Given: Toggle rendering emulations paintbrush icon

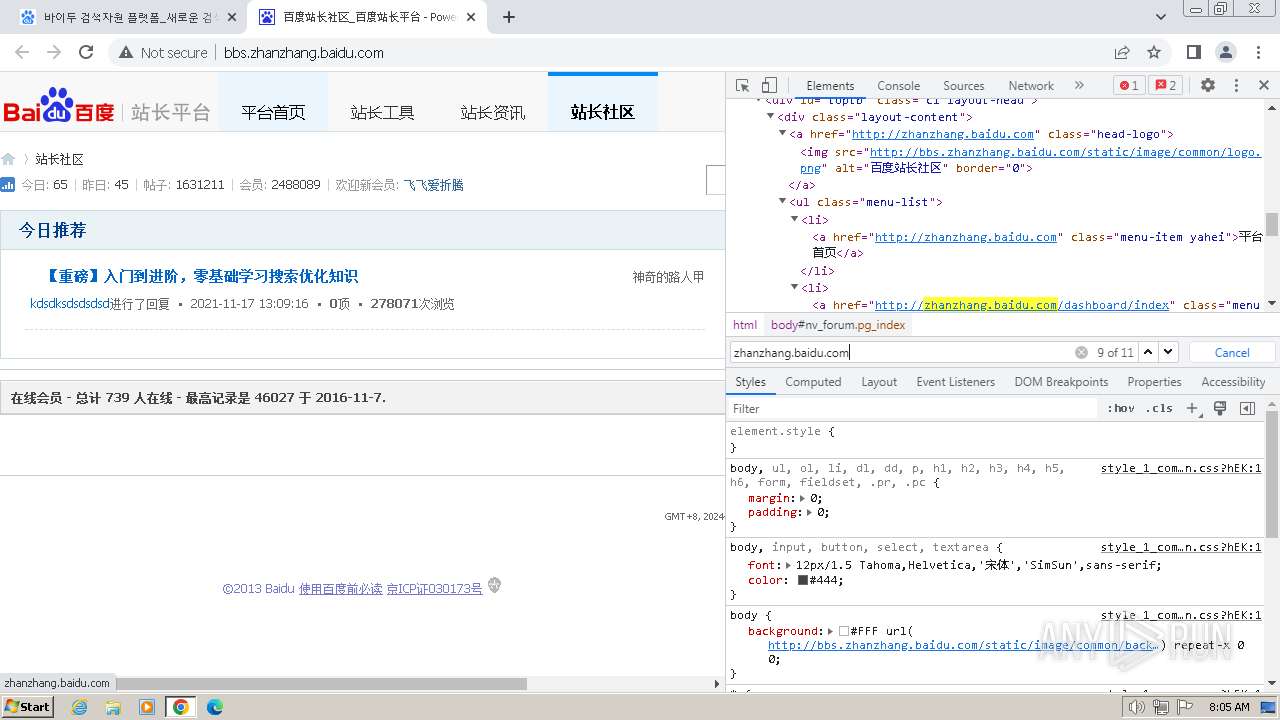Looking at the screenshot, I should point(1220,408).
